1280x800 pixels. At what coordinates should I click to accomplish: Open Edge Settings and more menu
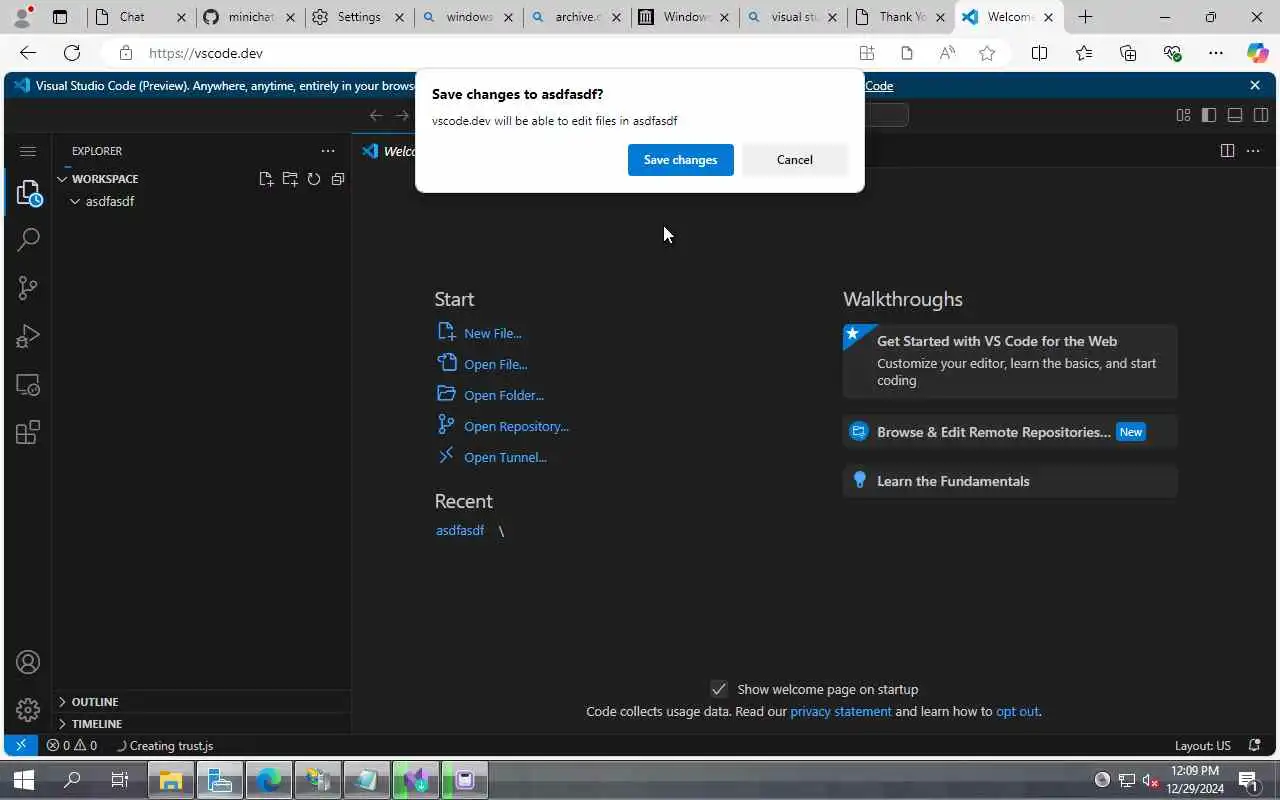1216,53
